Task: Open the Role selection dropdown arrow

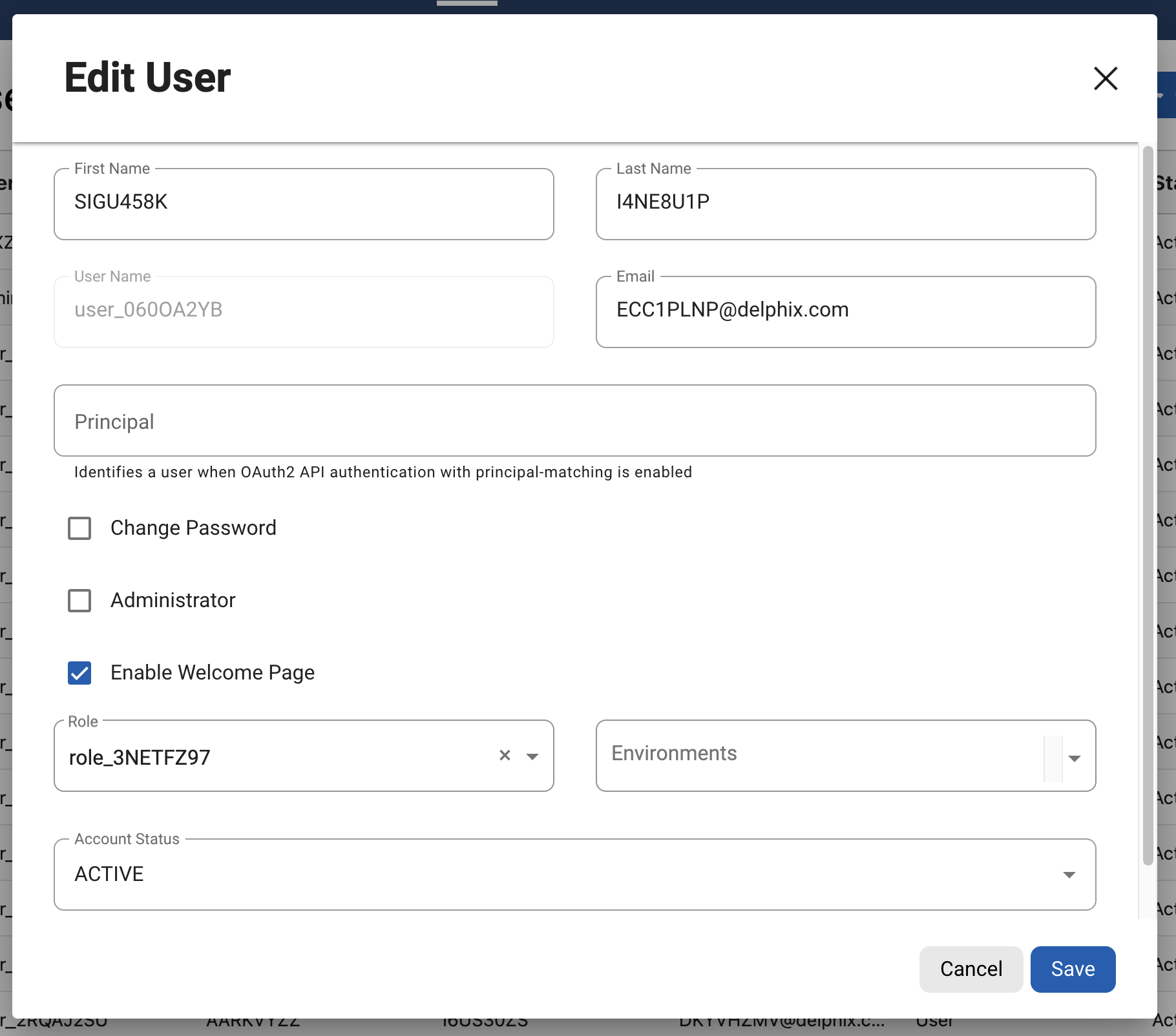Action: pyautogui.click(x=532, y=755)
